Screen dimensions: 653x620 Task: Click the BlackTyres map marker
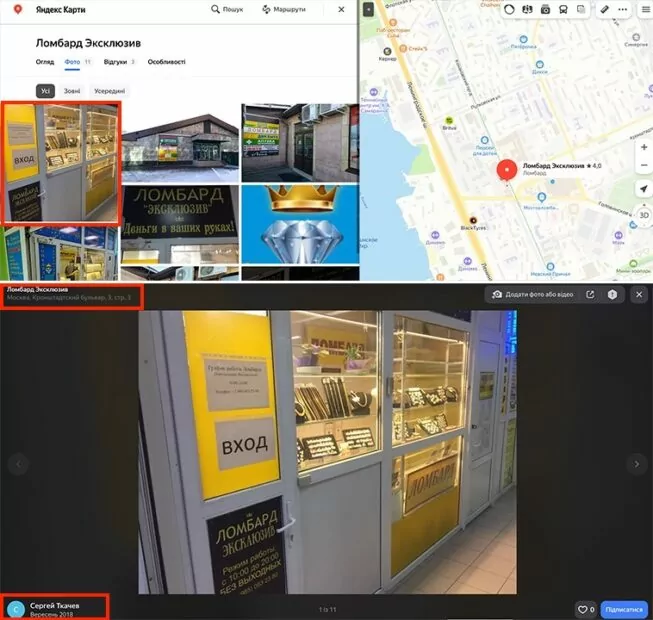473,221
